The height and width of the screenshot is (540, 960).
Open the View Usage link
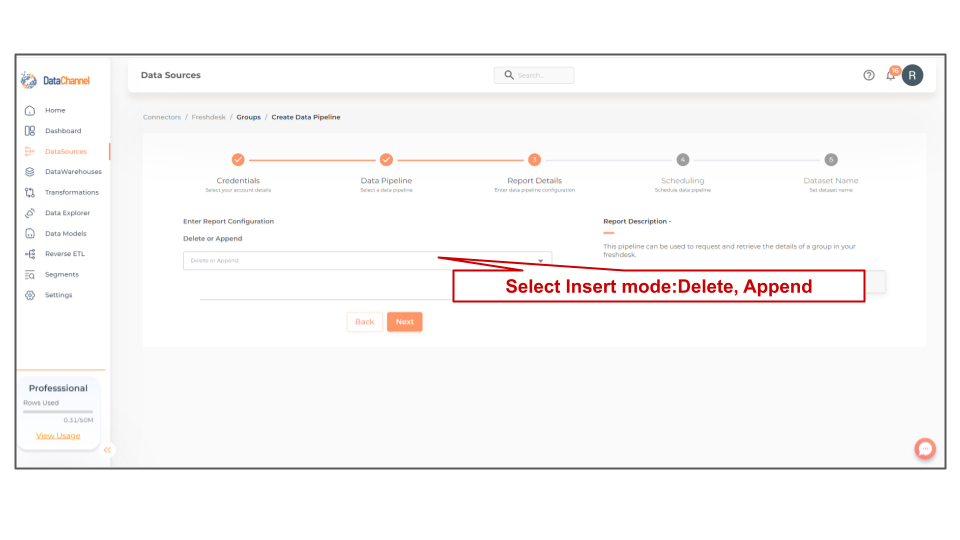click(58, 436)
